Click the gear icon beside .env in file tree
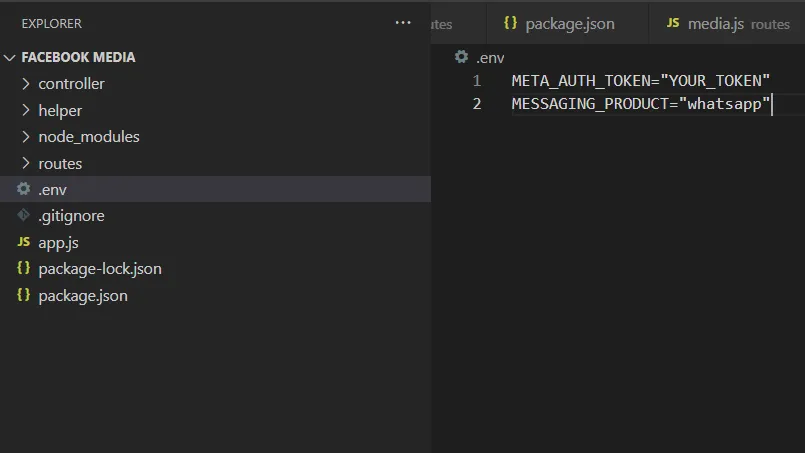This screenshot has height=453, width=805. click(24, 189)
